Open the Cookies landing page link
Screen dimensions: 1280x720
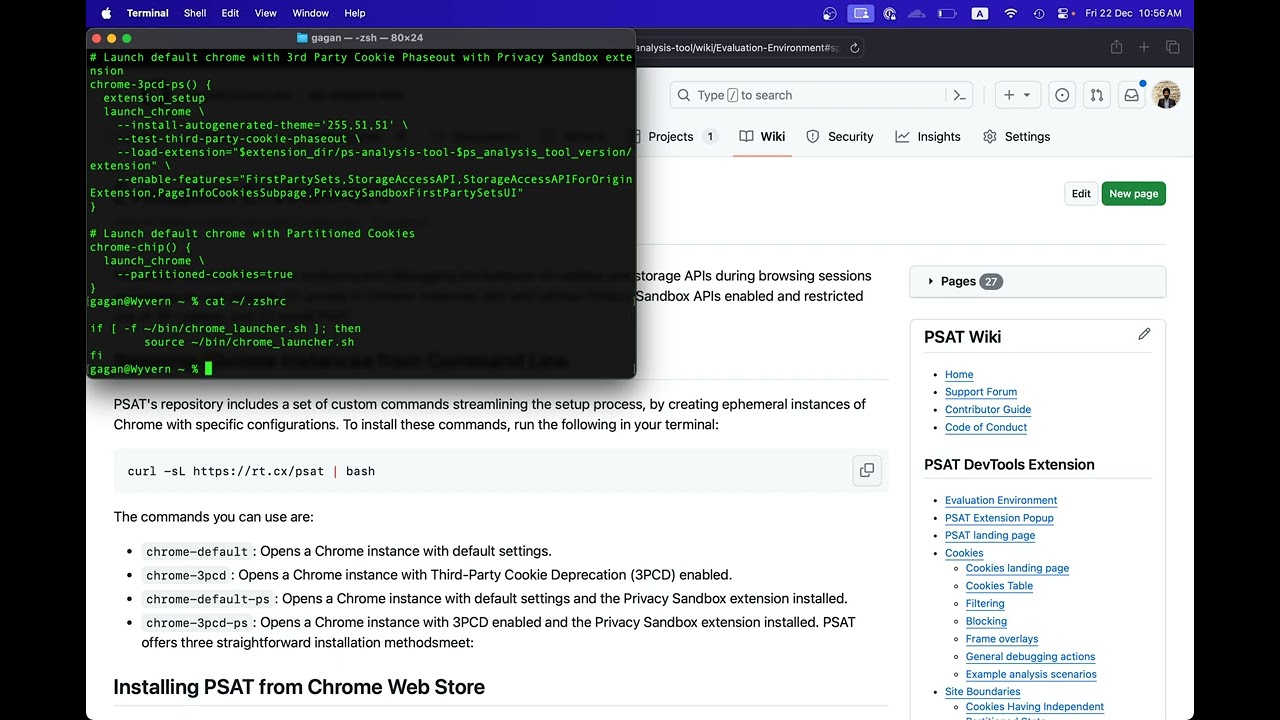pyautogui.click(x=1017, y=568)
